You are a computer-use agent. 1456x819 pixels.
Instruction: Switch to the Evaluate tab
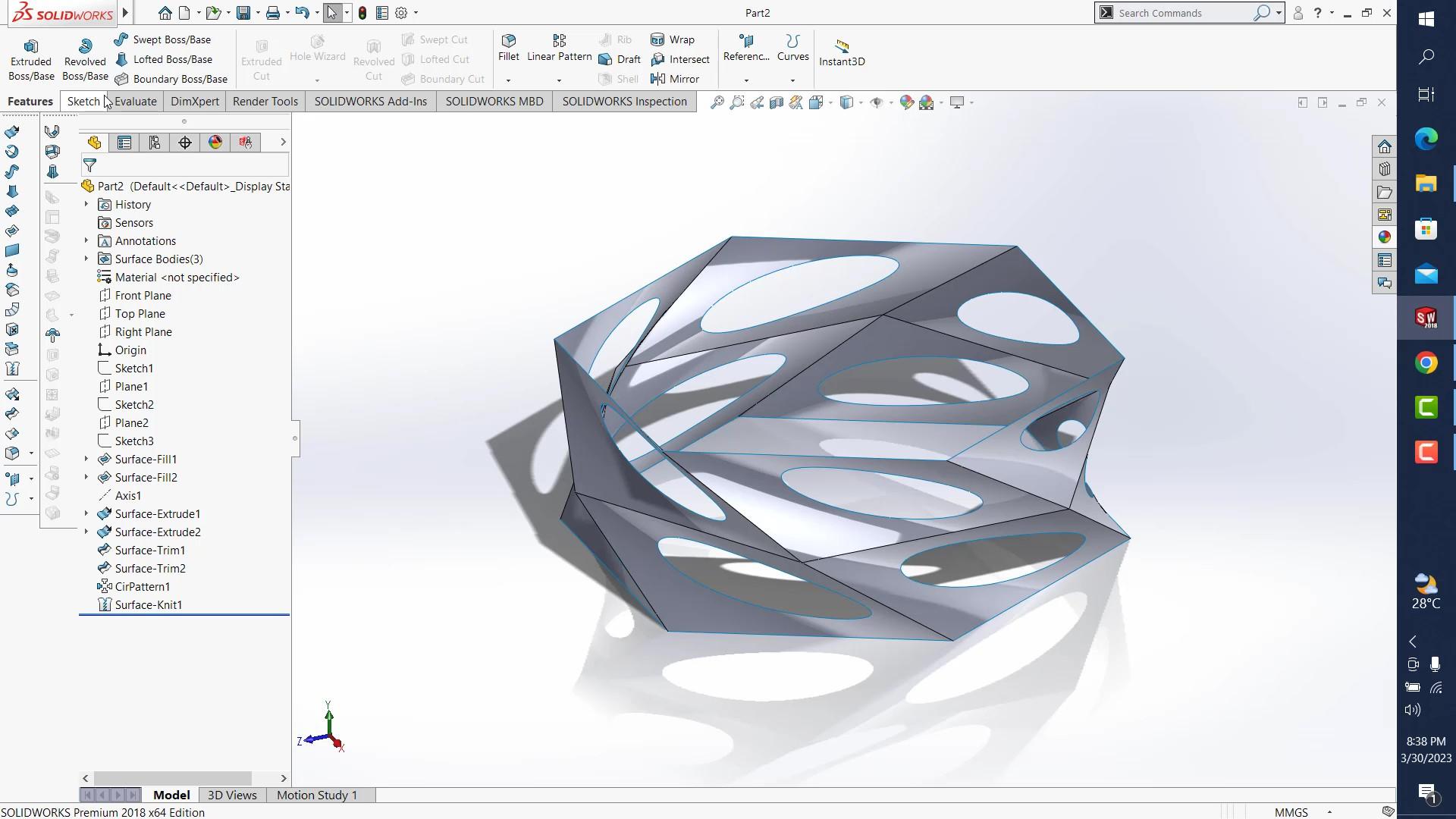pos(136,102)
